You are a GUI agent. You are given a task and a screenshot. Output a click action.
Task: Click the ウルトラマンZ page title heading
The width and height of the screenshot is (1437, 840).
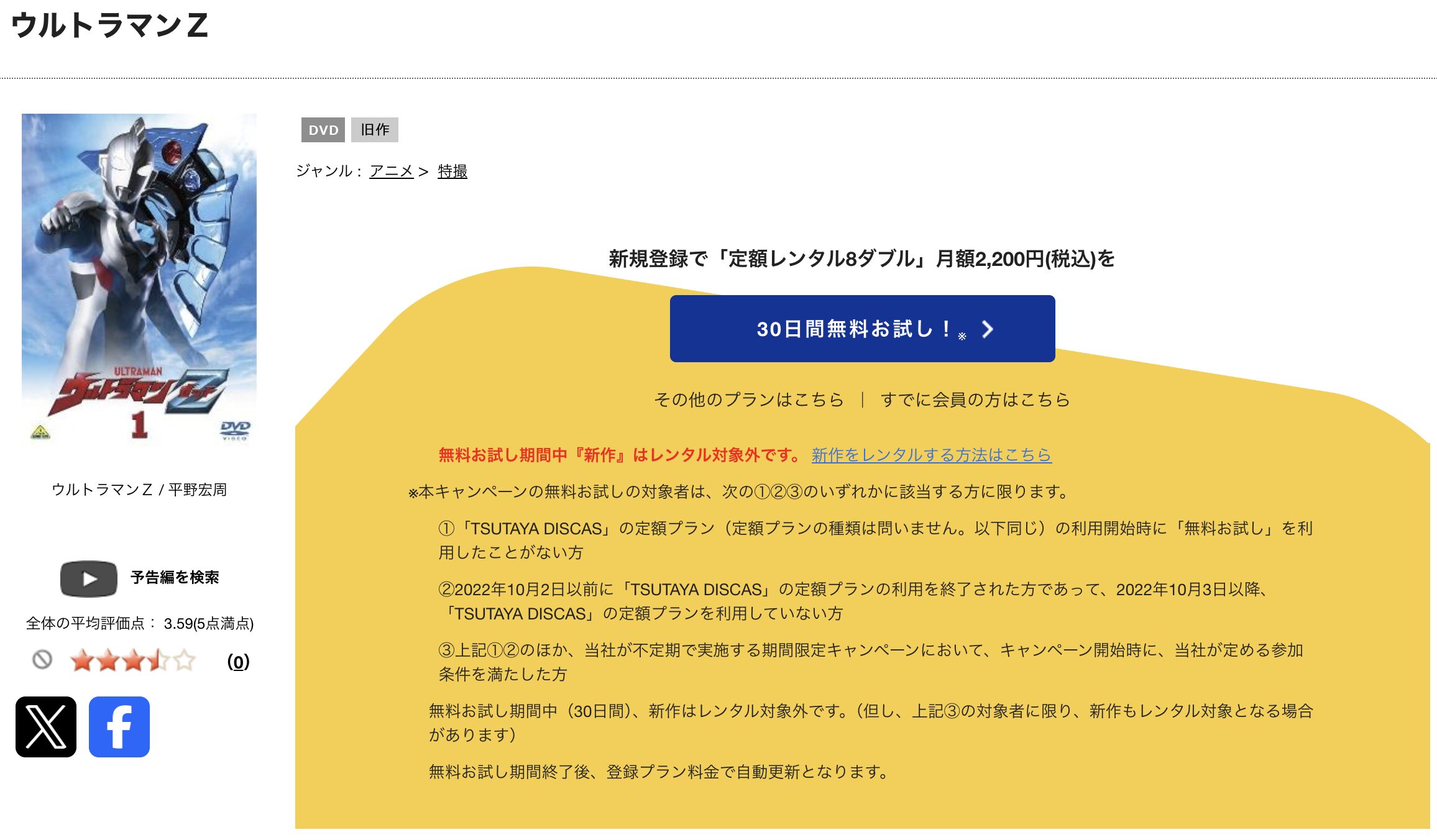point(109,25)
